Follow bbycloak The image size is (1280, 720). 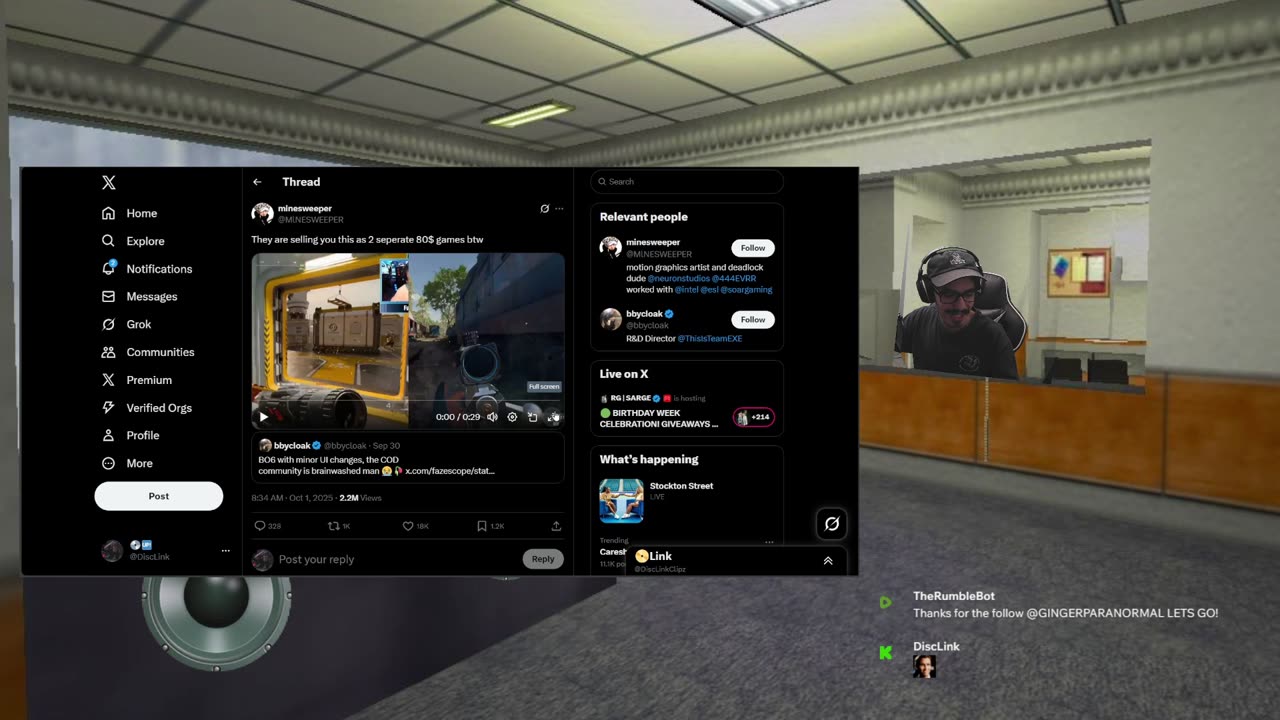click(x=753, y=320)
